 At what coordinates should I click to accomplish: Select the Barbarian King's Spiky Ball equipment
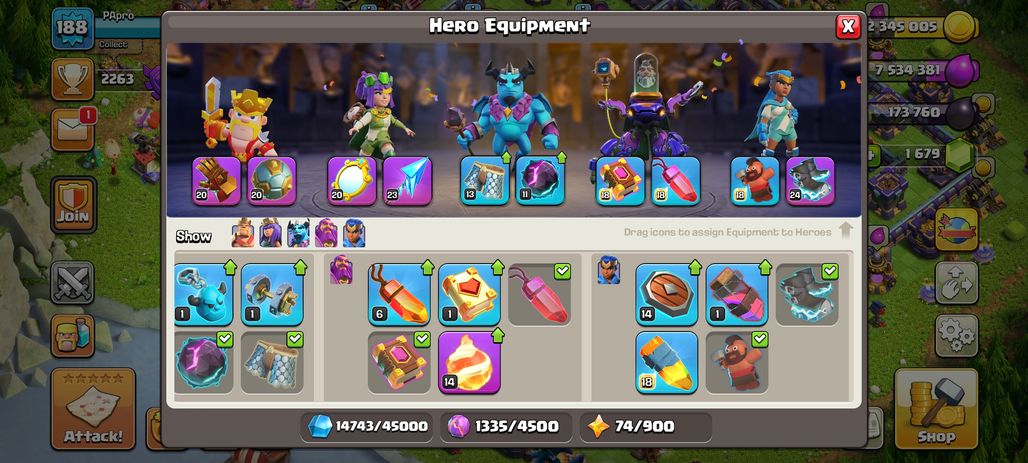click(x=271, y=180)
